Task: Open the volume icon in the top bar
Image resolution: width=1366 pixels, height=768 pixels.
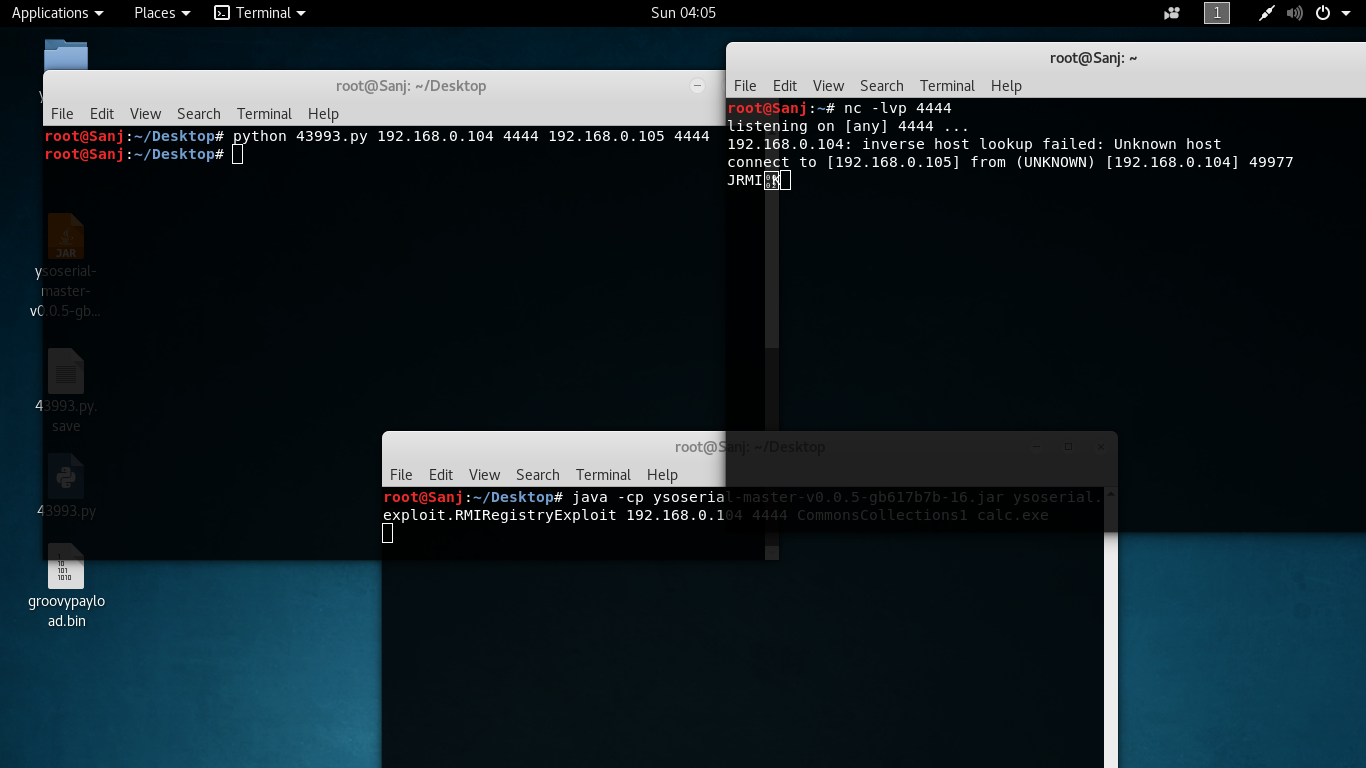Action: tap(1295, 13)
